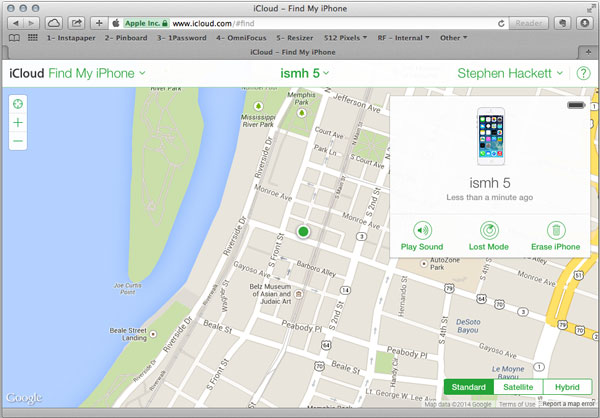Click the DeSoto Bayou map label
The image size is (600, 418).
(468, 326)
